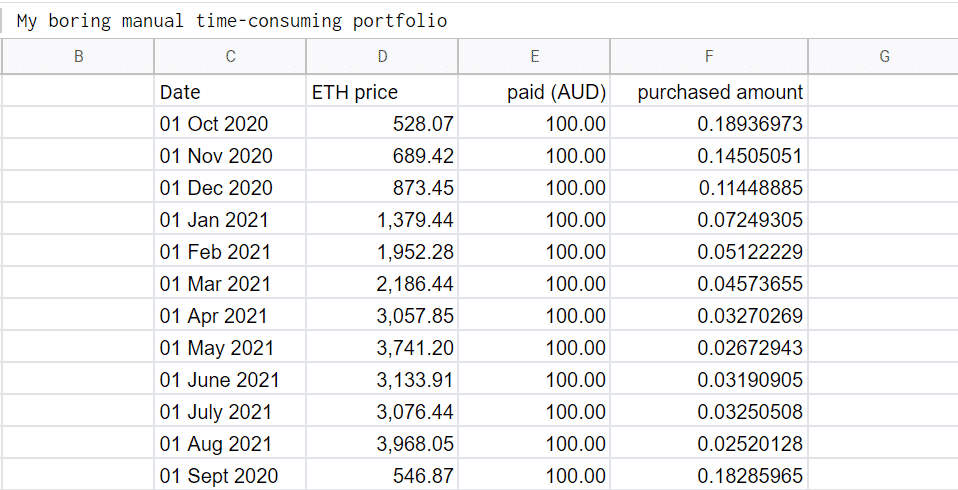Select column F header
The width and height of the screenshot is (958, 490).
coord(709,57)
